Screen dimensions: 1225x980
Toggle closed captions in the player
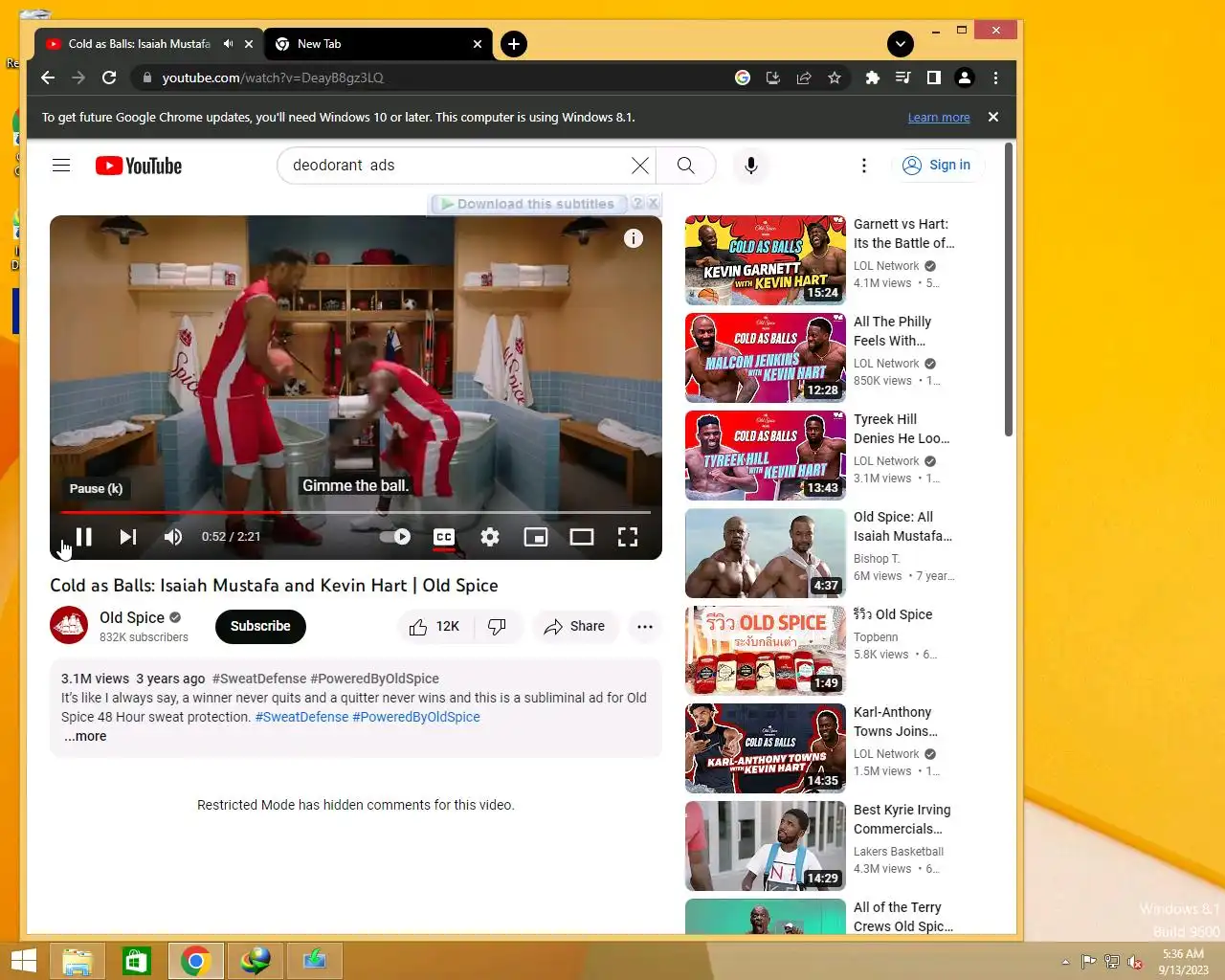[x=444, y=537]
